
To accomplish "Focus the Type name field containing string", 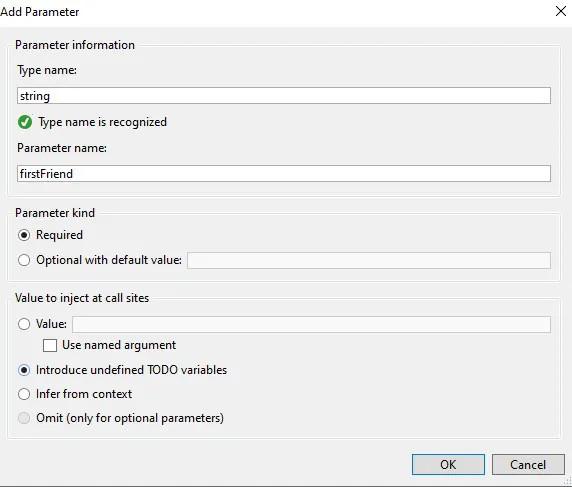I will click(284, 96).
